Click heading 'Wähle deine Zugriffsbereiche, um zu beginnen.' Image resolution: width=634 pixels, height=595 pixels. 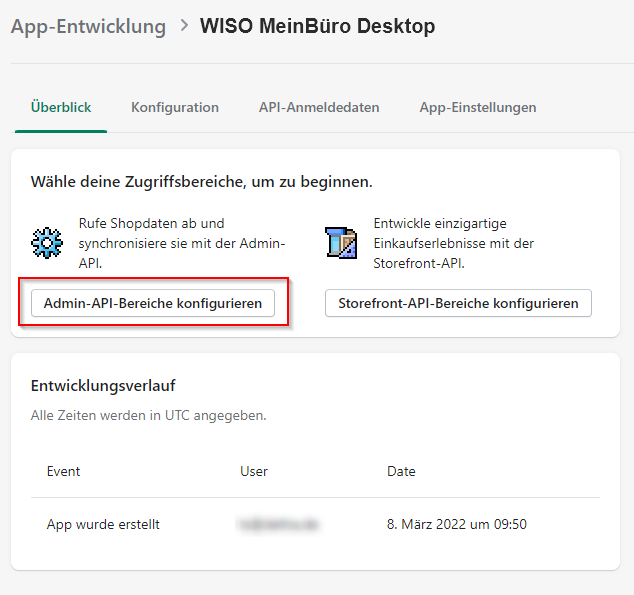[201, 182]
